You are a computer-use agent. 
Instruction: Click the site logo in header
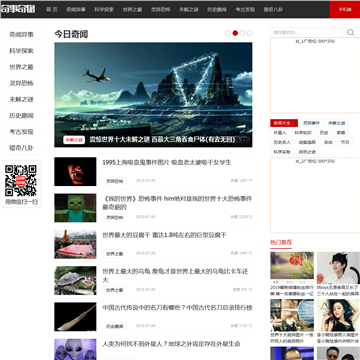click(18, 9)
